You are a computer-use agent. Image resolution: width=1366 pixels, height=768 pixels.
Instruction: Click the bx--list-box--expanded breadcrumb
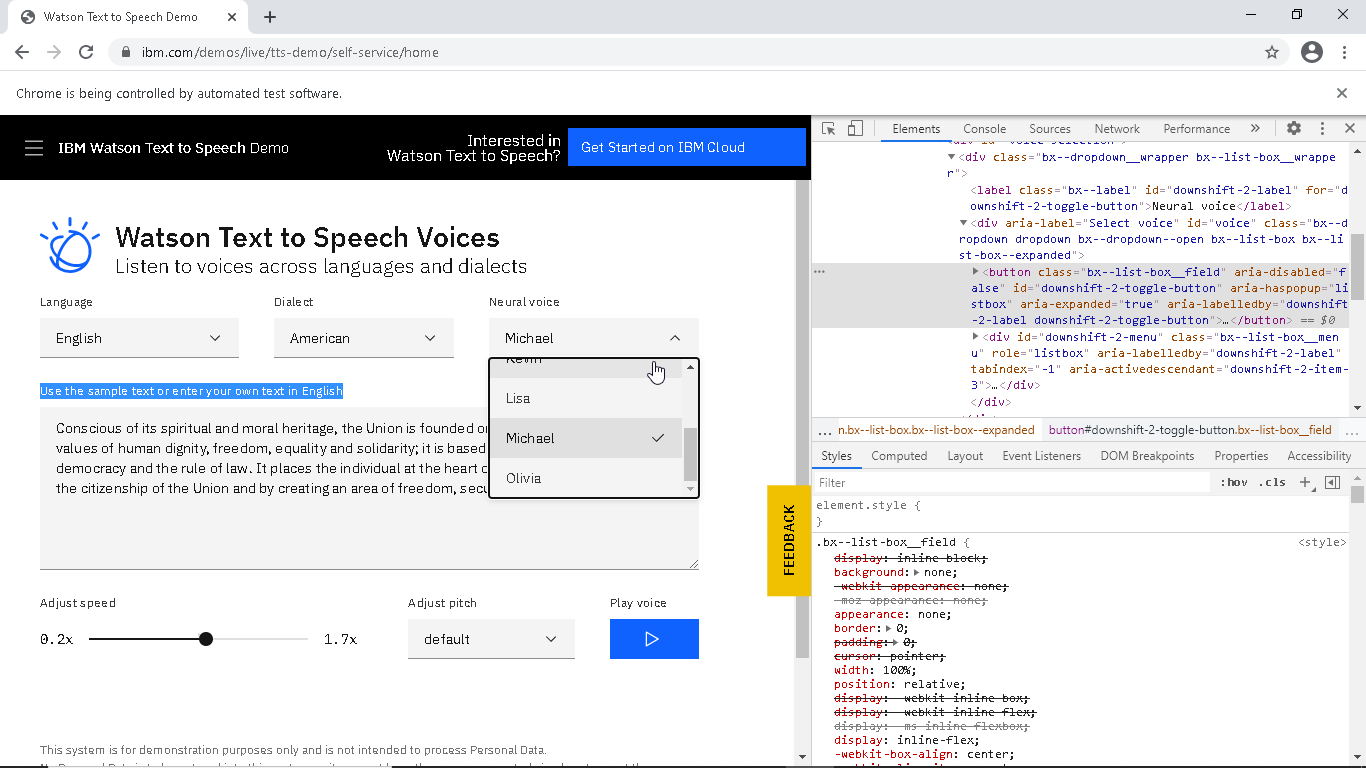(936, 430)
